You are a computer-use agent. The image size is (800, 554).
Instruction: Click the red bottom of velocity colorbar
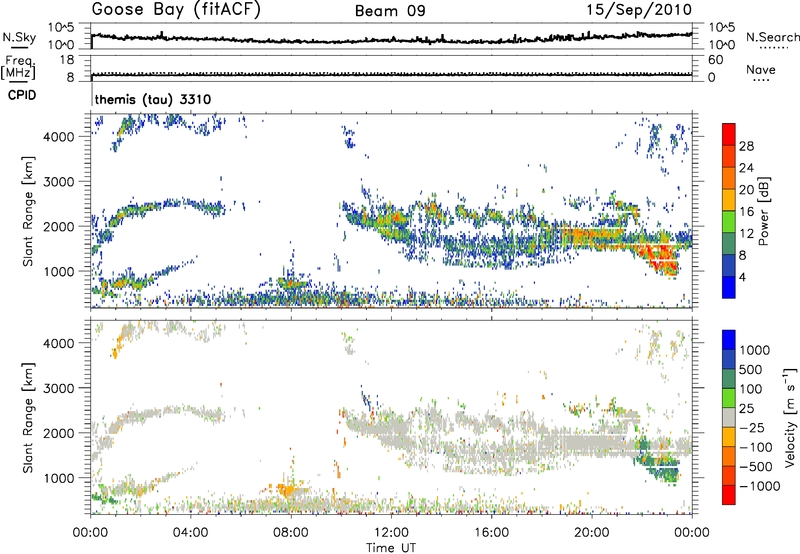(729, 495)
